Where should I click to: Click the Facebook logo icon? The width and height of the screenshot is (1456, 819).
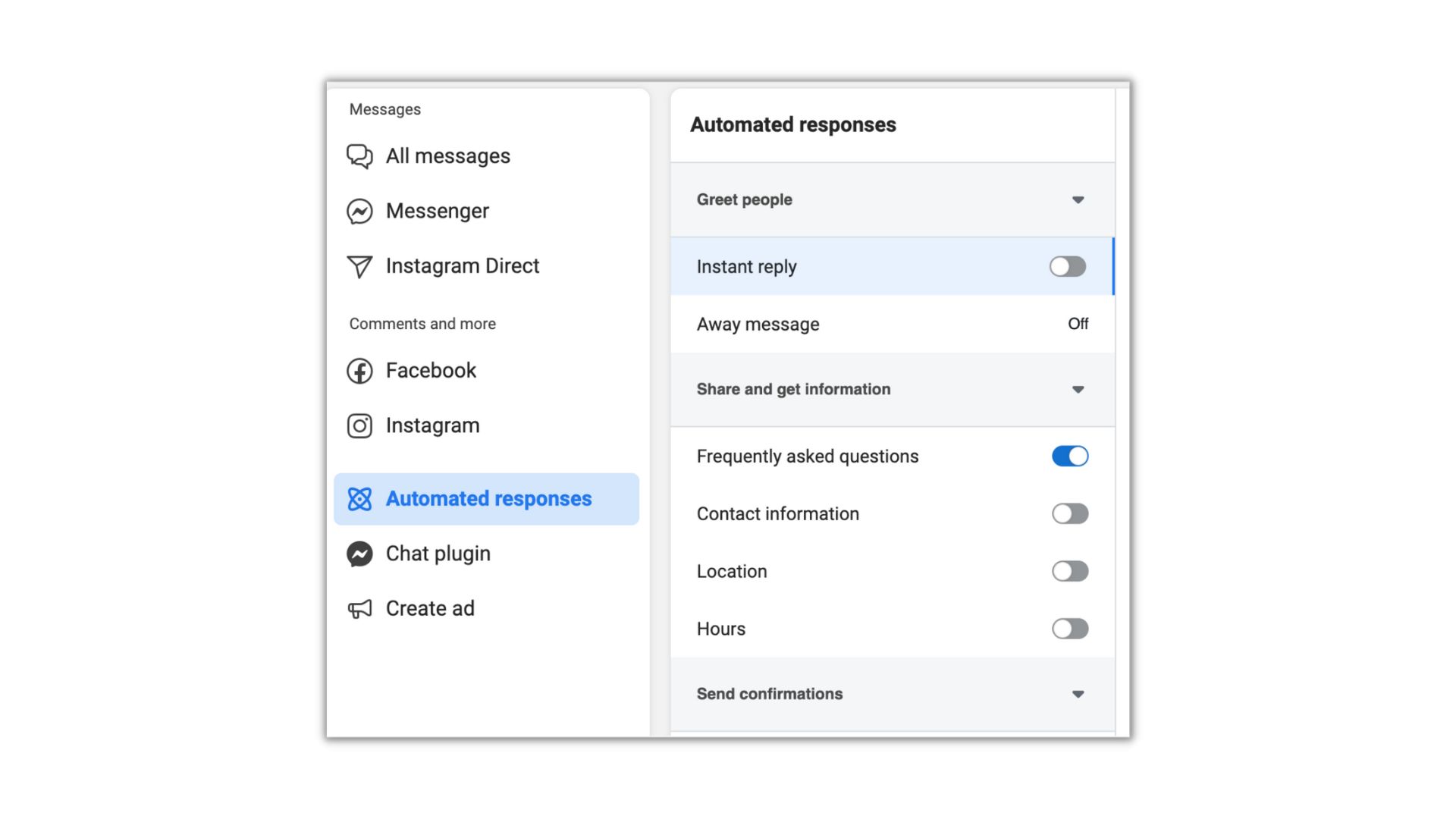point(359,371)
